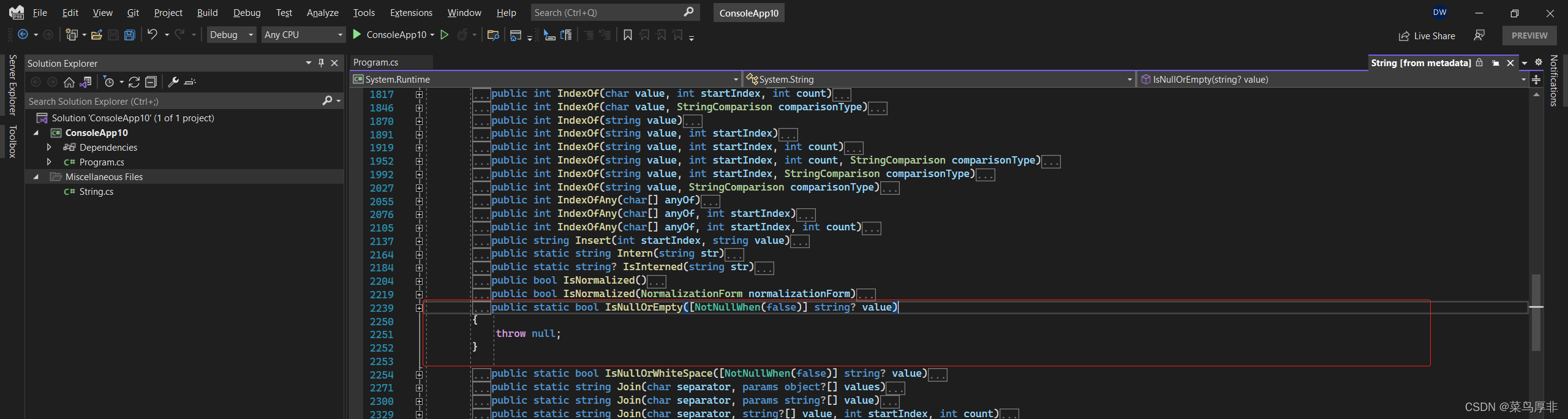The width and height of the screenshot is (1568, 419).
Task: Click the Undo arrow icon
Action: tap(153, 35)
